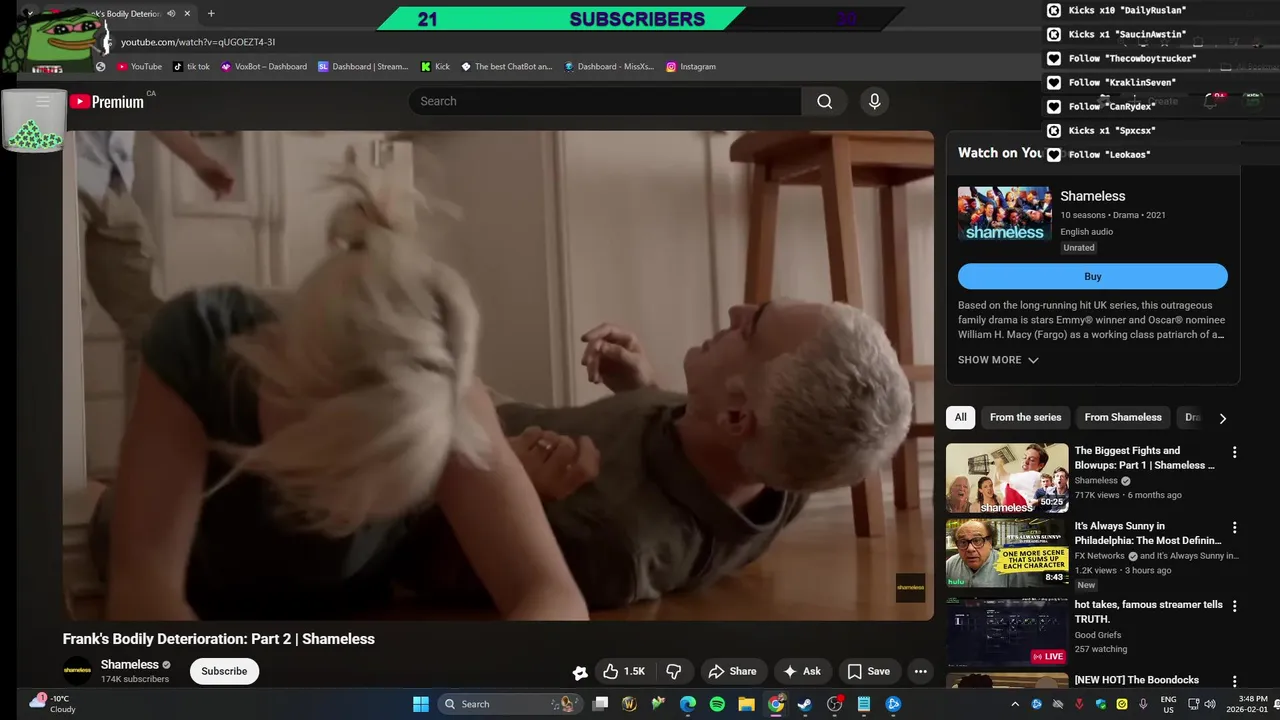Open options for It's Always Sunny video

1234,527
